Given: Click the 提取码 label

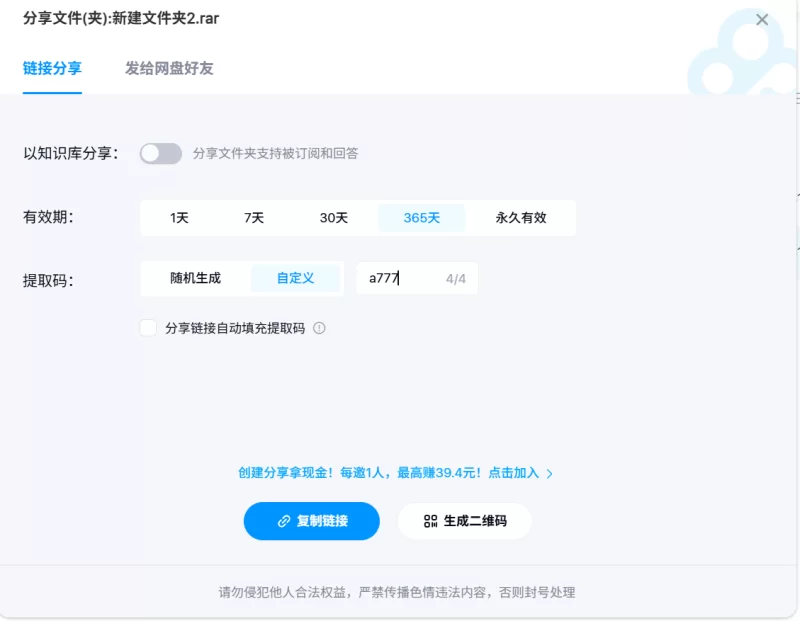Looking at the screenshot, I should [48, 281].
